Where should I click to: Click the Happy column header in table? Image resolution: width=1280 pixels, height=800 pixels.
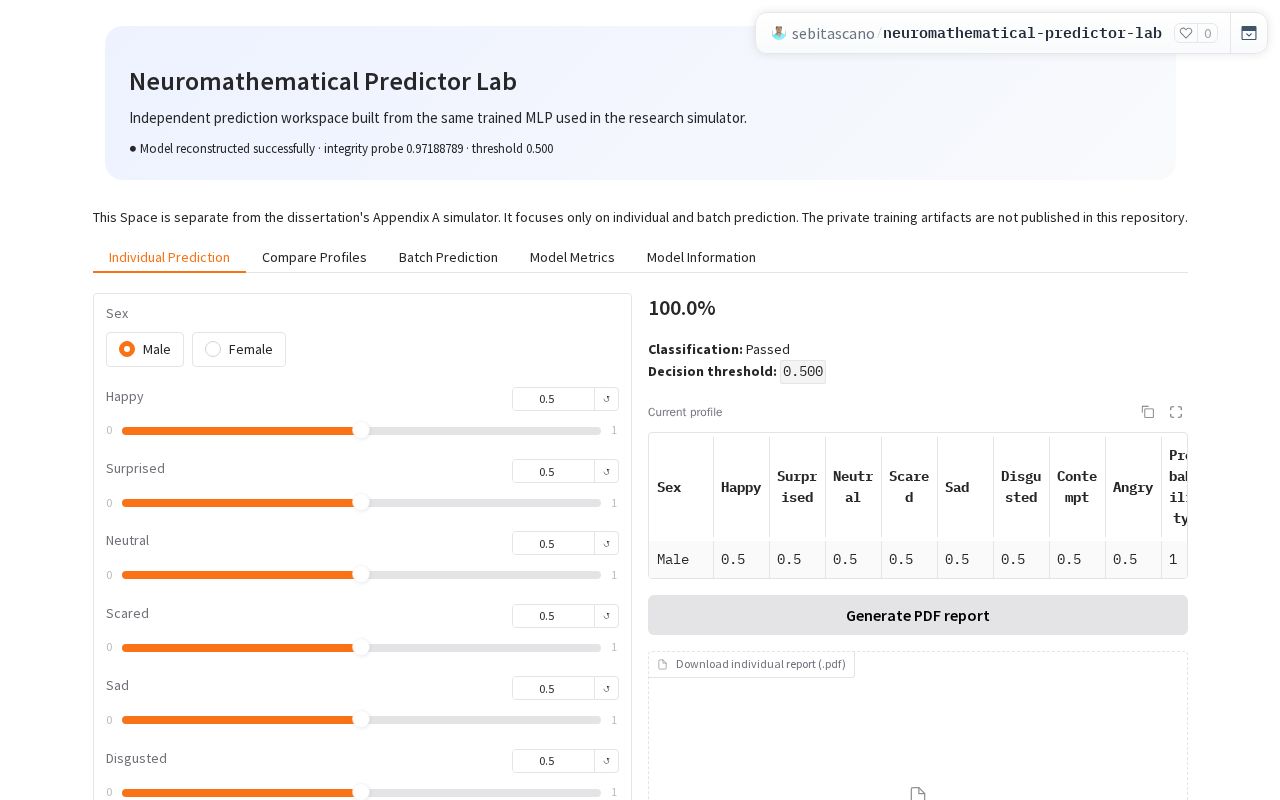coord(741,487)
